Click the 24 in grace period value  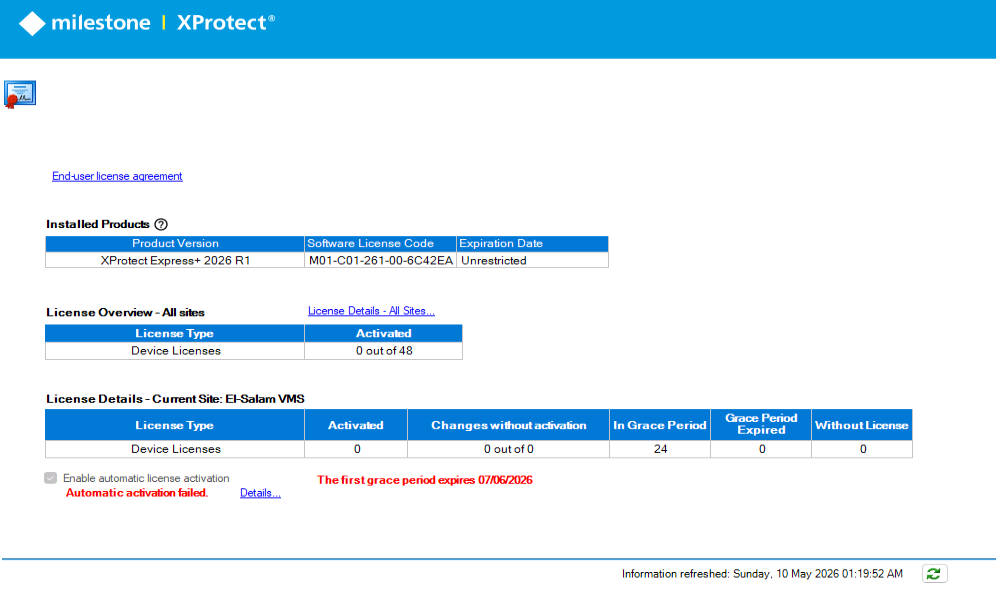[660, 449]
